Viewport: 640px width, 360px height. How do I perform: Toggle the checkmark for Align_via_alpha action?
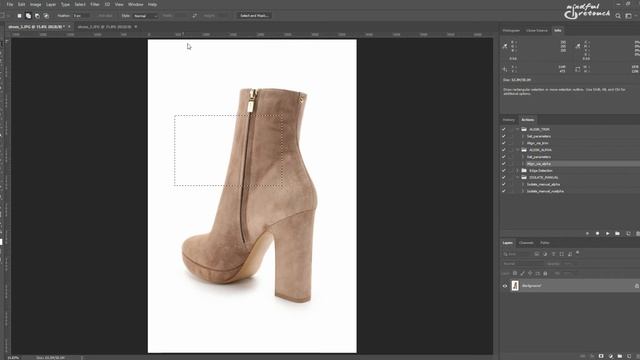[504, 164]
